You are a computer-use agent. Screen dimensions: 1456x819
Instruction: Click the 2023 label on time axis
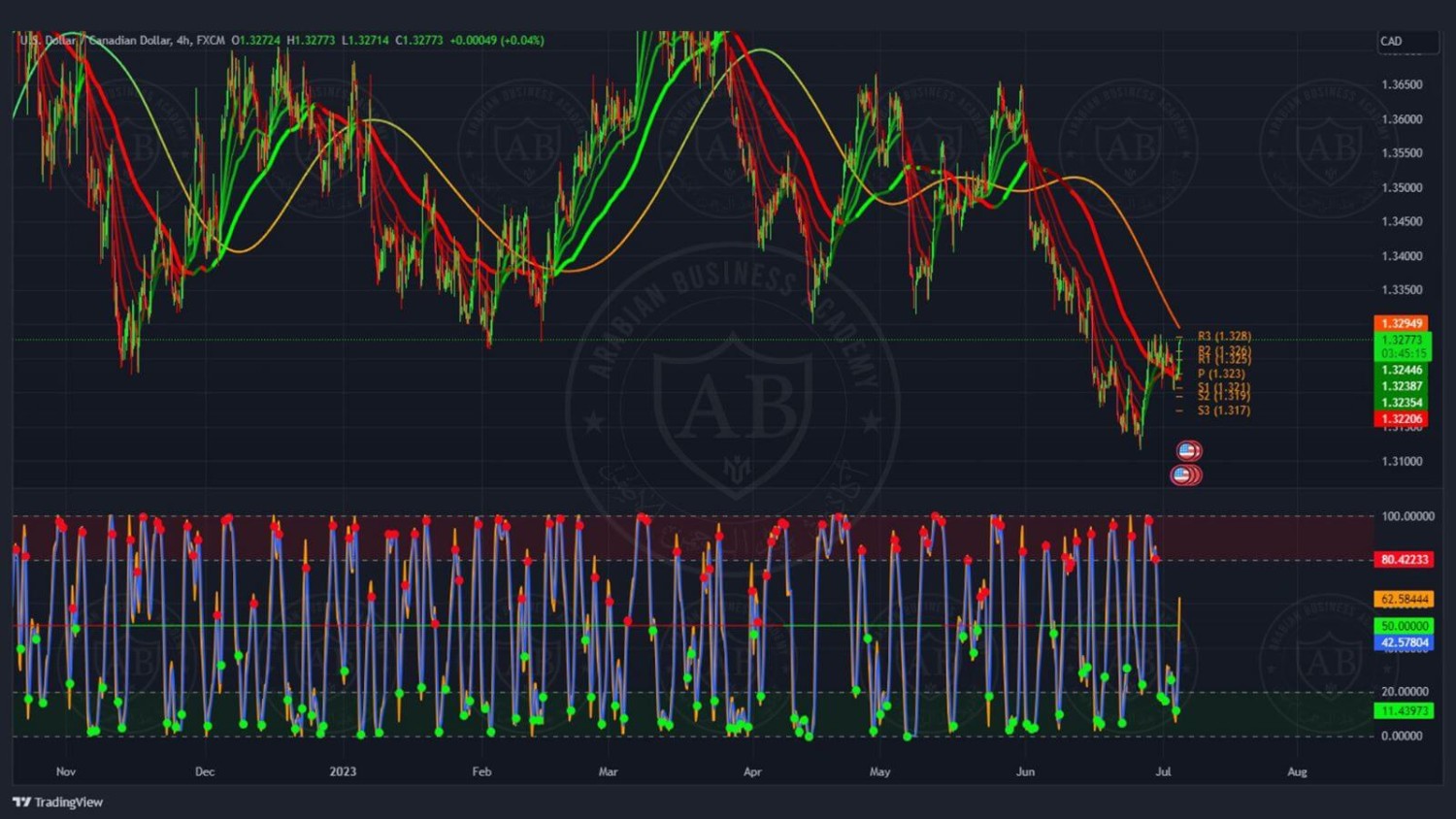[343, 771]
